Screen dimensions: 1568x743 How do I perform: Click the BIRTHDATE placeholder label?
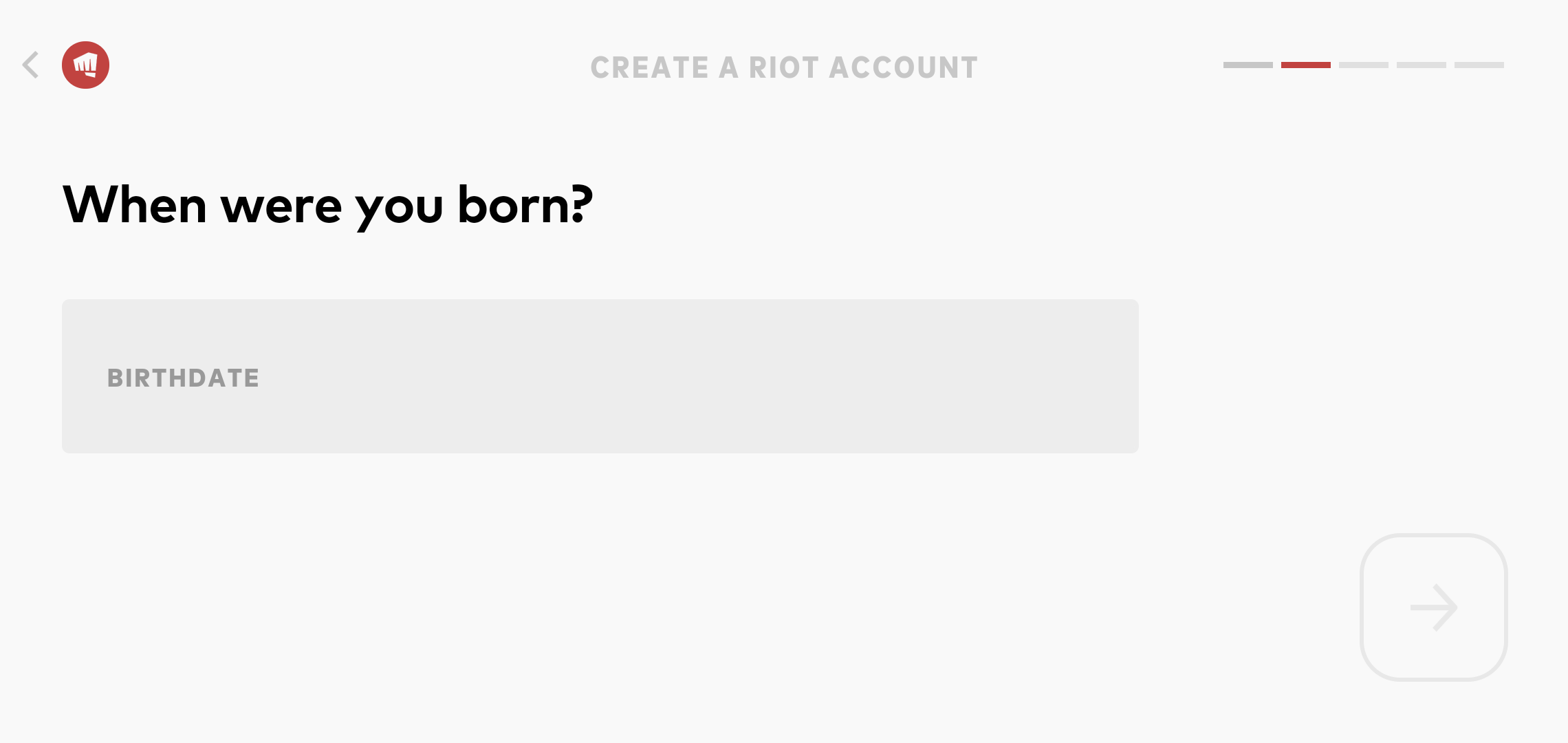click(x=183, y=378)
